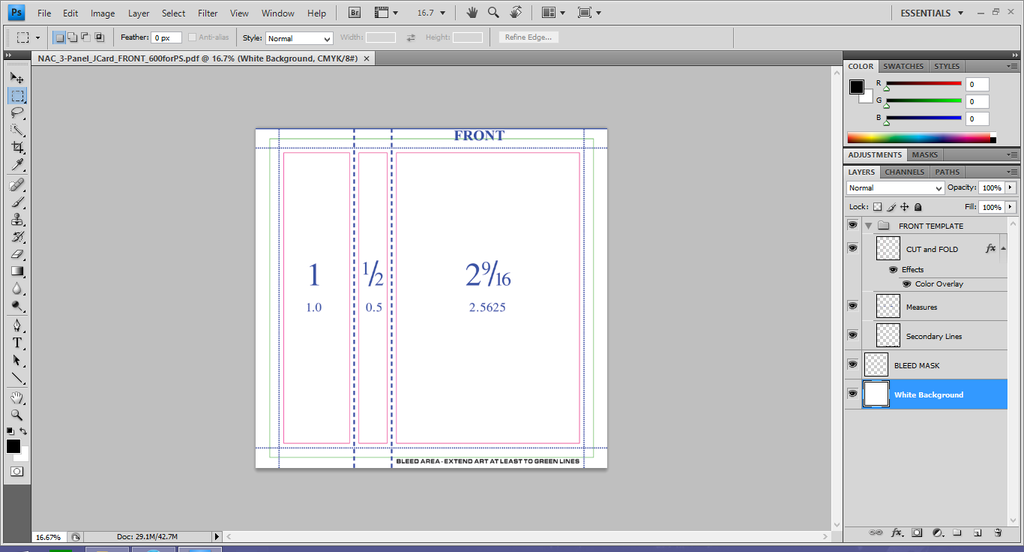
Task: Collapse the FRONT TEMPLATE layer group
Action: (868, 226)
